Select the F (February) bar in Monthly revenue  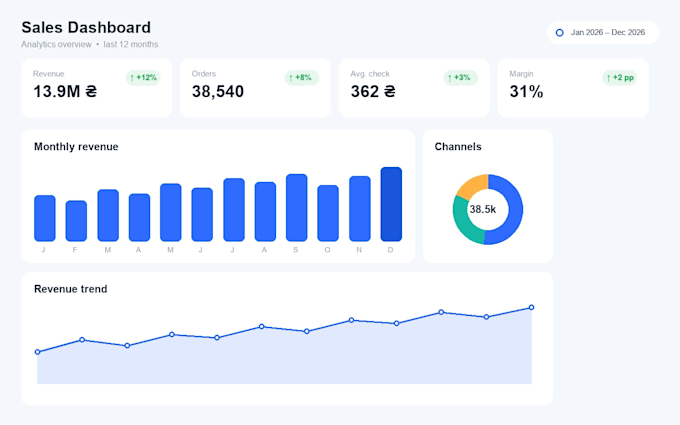tap(76, 221)
